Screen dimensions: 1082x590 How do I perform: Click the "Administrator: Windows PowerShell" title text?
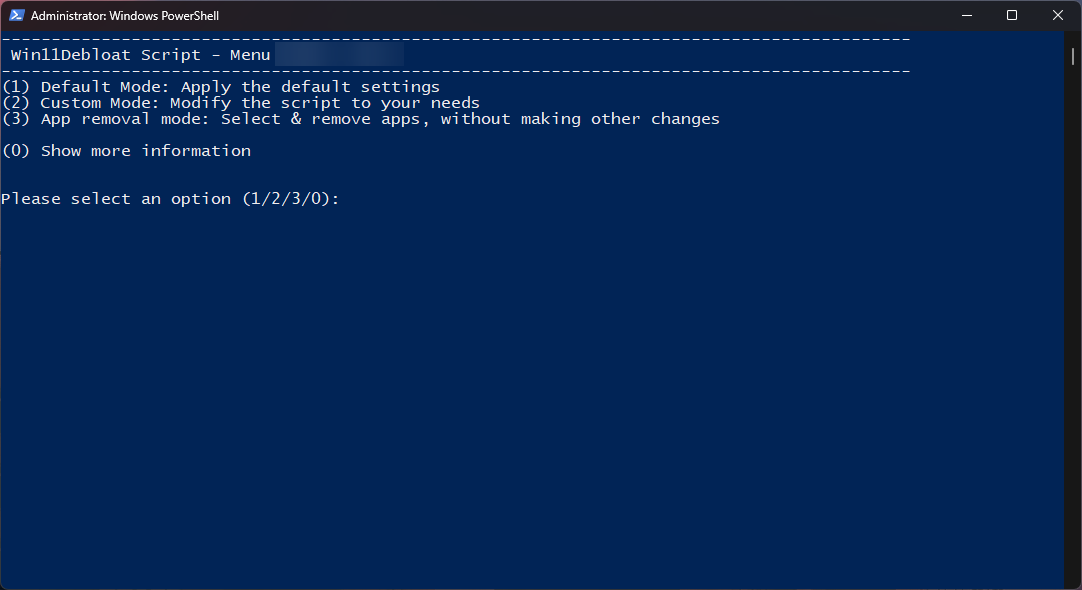pos(125,16)
